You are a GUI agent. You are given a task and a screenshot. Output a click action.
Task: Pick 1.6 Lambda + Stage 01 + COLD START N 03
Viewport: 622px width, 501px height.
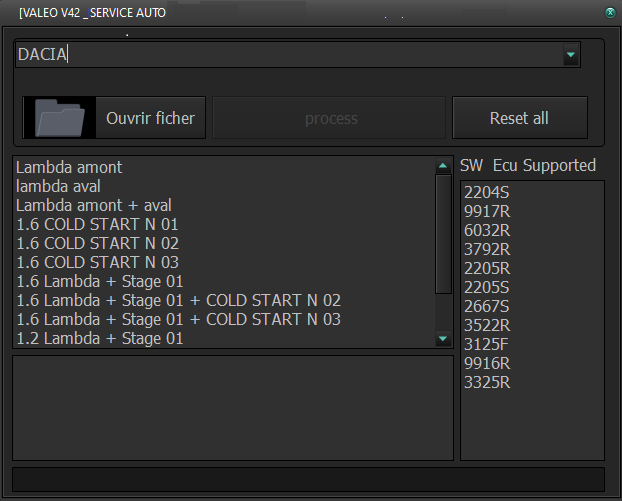(179, 320)
